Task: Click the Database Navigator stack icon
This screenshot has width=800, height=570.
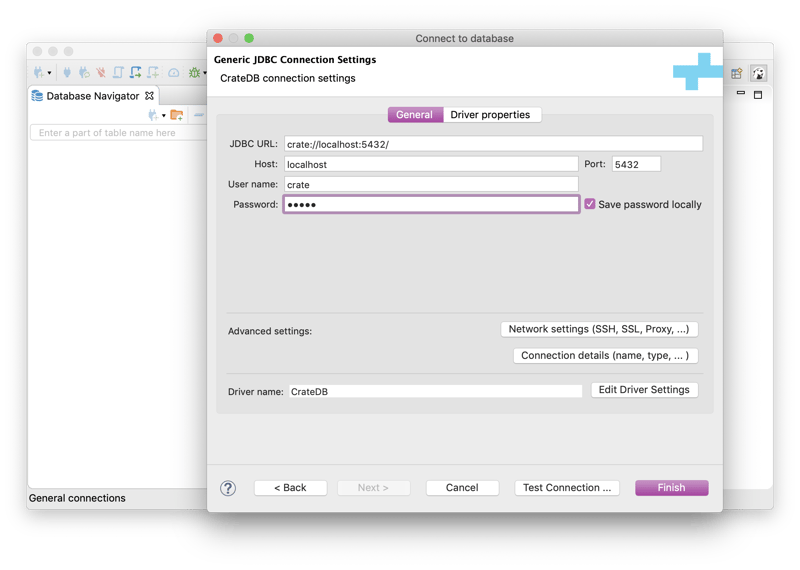Action: [37, 96]
